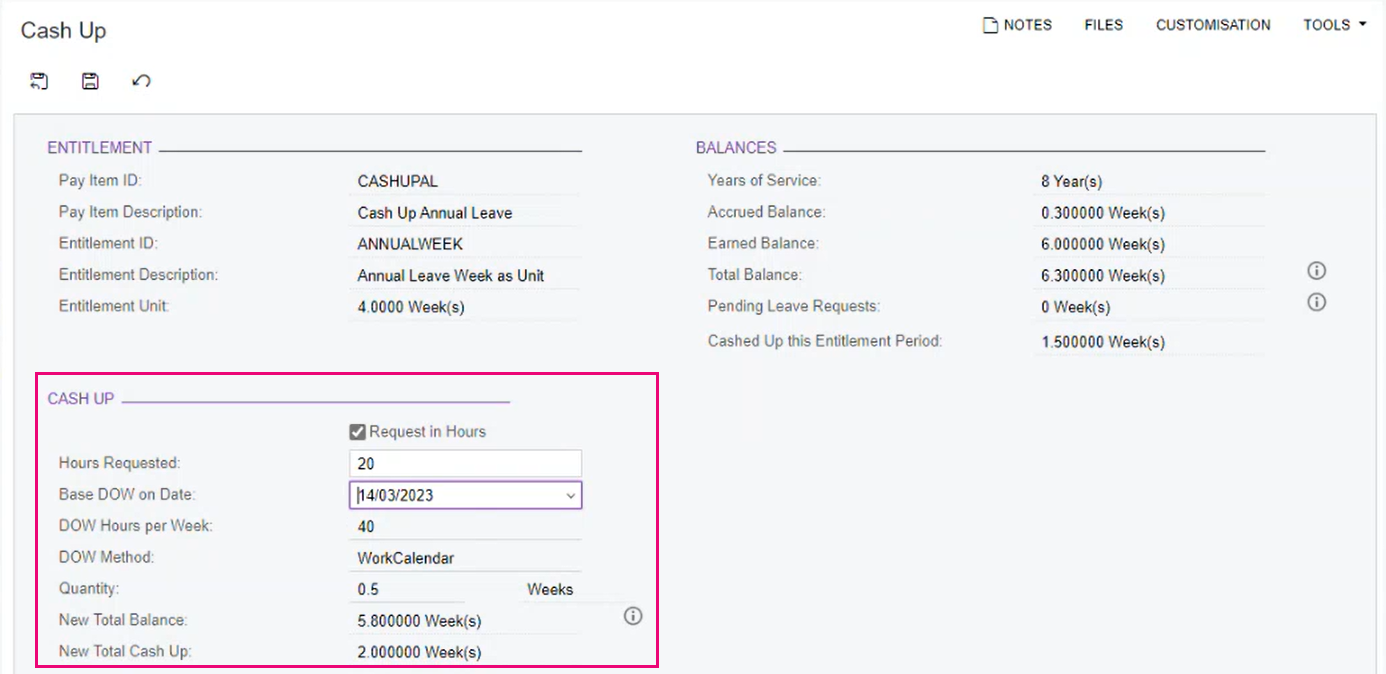The height and width of the screenshot is (674, 1386).
Task: Click the Pay Item ID value CASHUPAL
Action: tap(398, 182)
